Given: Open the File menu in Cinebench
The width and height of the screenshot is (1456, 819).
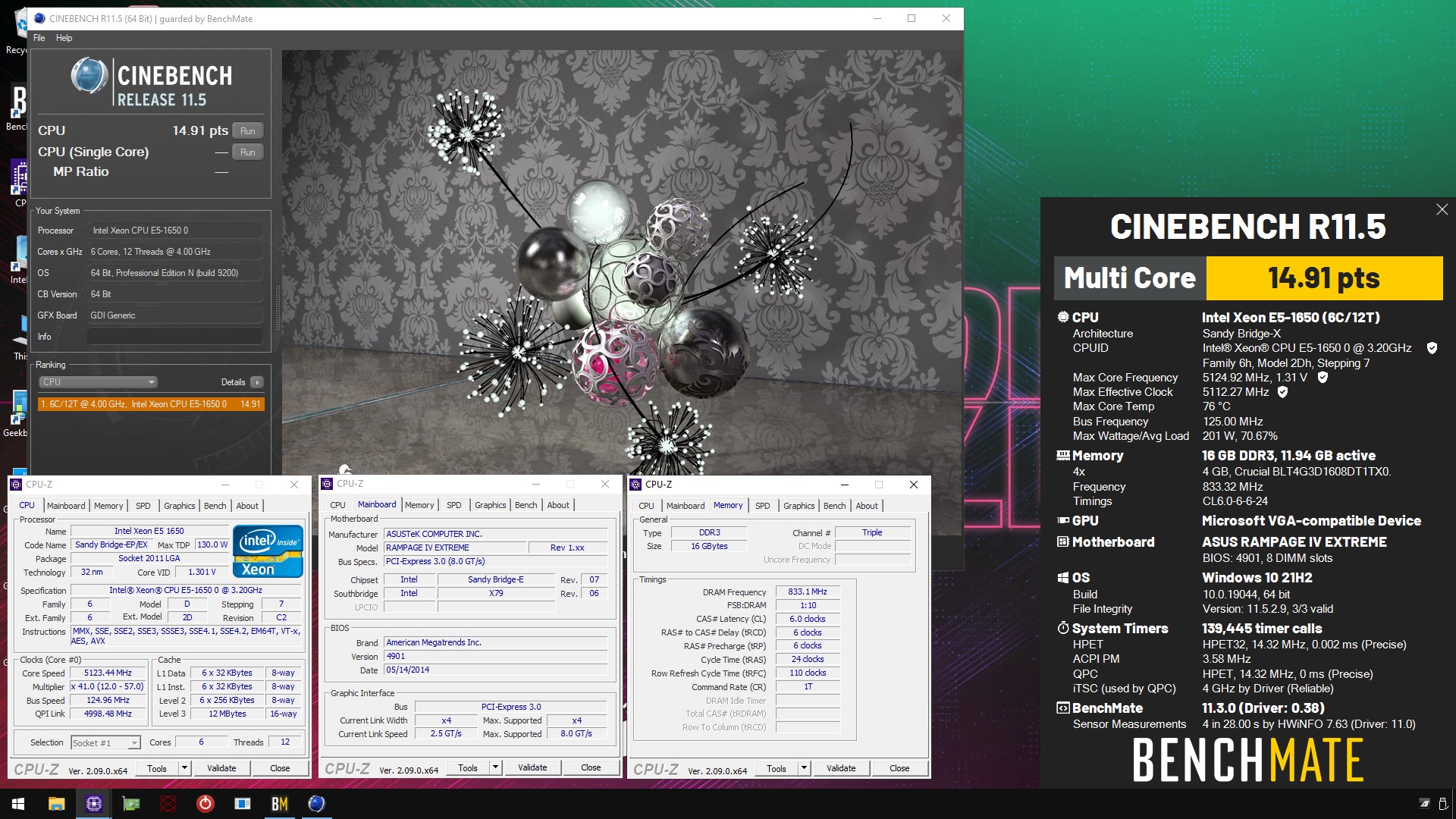Looking at the screenshot, I should (x=39, y=38).
